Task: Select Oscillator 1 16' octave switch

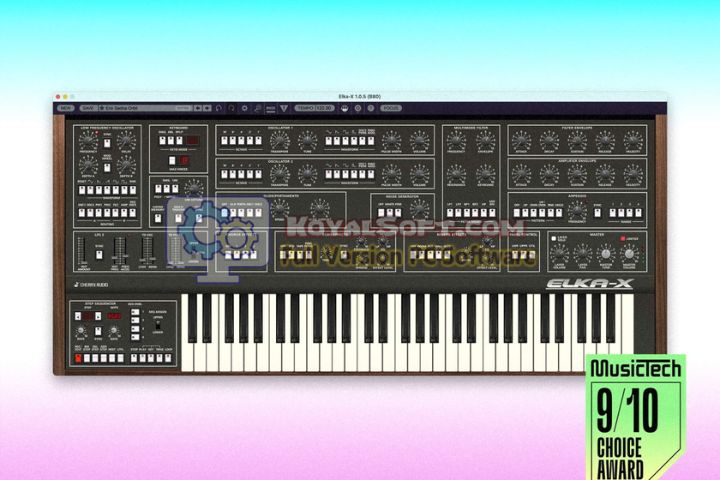Action: pyautogui.click(x=225, y=141)
